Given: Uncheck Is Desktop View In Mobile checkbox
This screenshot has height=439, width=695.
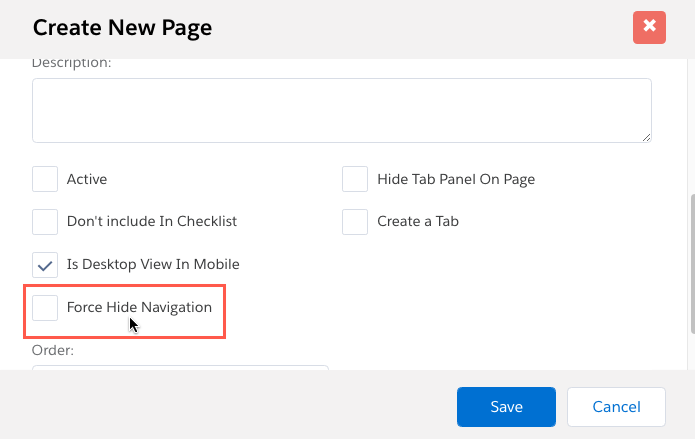Looking at the screenshot, I should 45,265.
